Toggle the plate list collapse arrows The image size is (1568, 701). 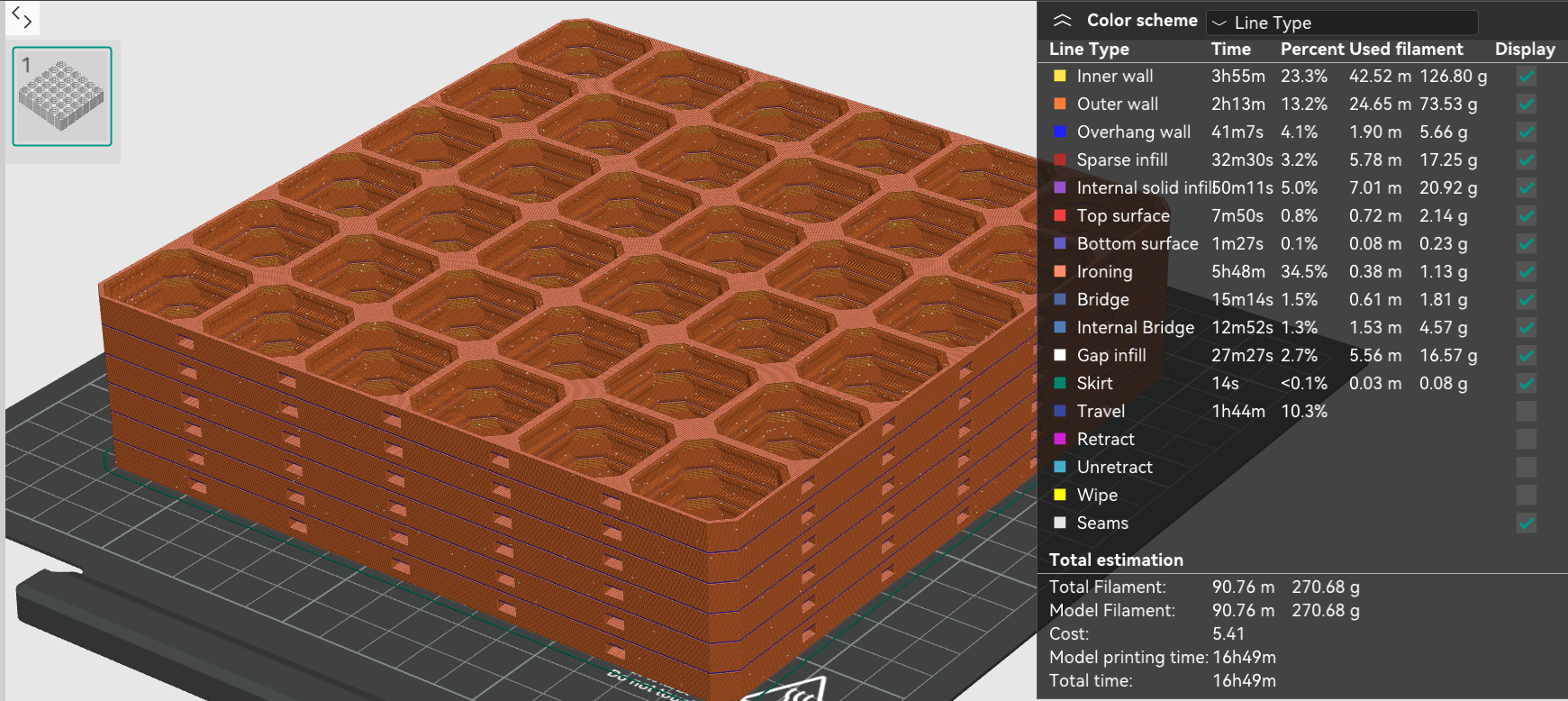click(22, 16)
